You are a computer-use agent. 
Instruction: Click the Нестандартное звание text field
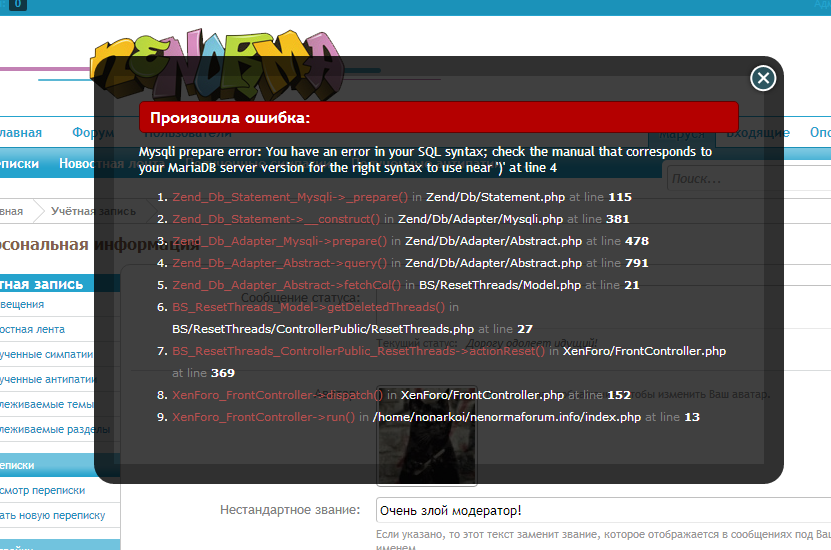click(x=603, y=510)
